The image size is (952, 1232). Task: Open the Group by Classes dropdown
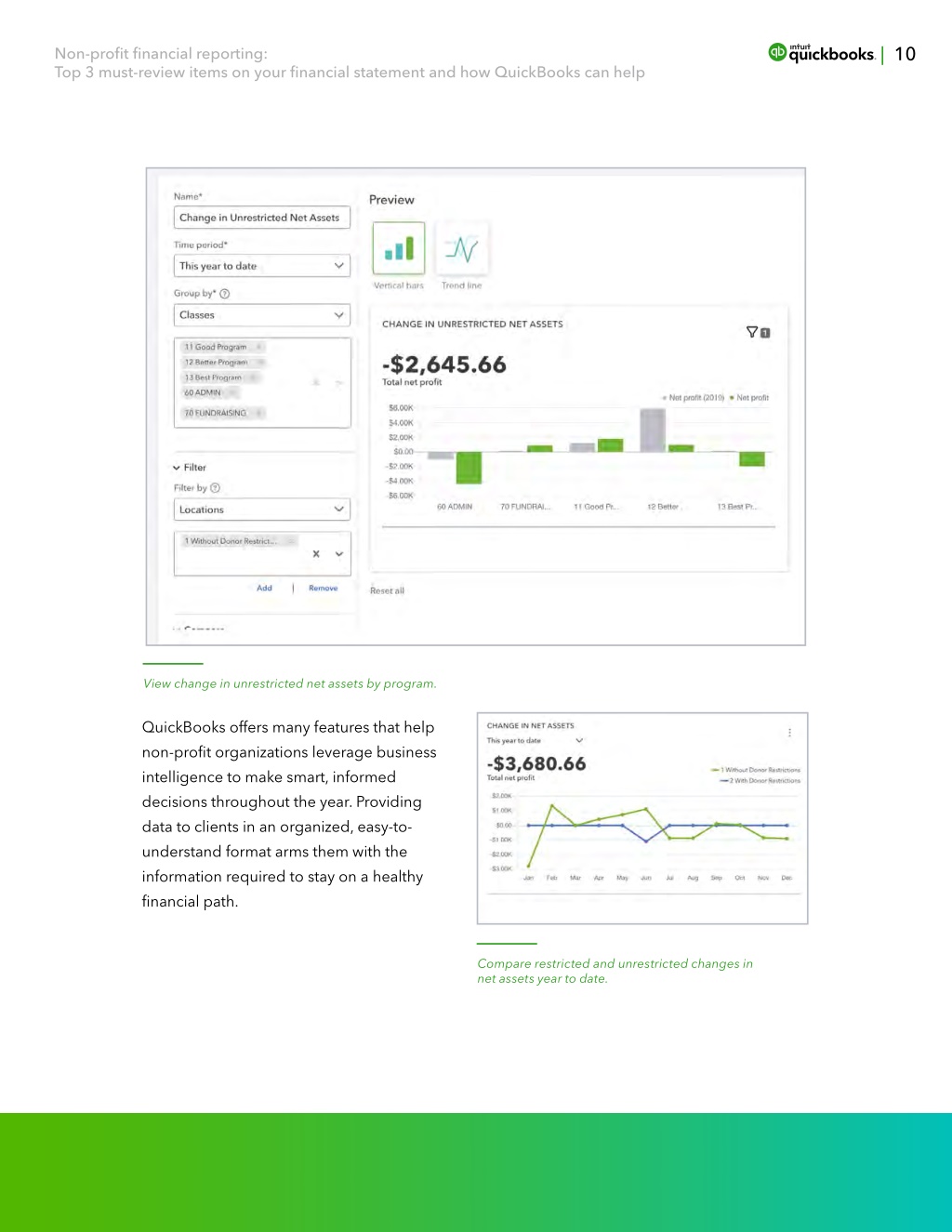coord(262,315)
